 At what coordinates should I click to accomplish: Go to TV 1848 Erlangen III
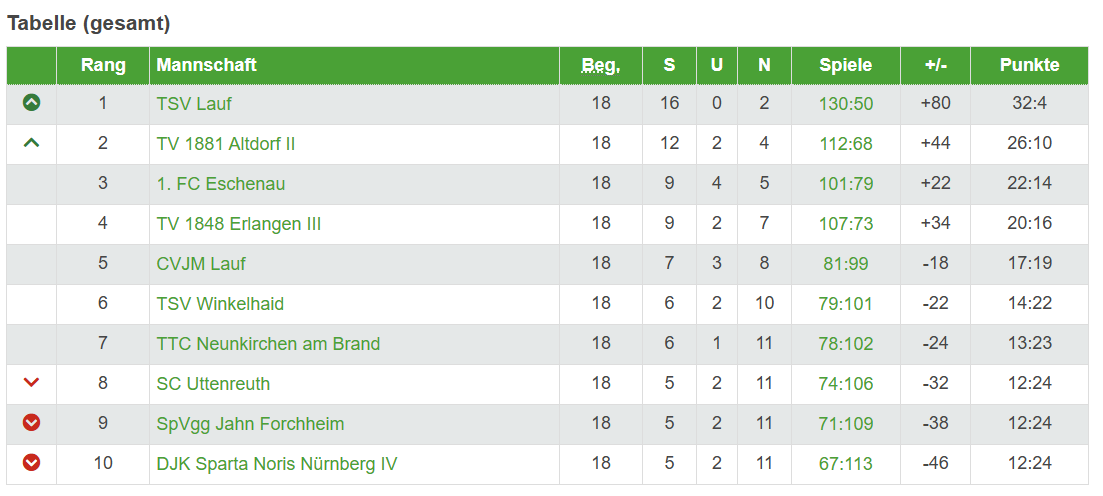pos(238,224)
